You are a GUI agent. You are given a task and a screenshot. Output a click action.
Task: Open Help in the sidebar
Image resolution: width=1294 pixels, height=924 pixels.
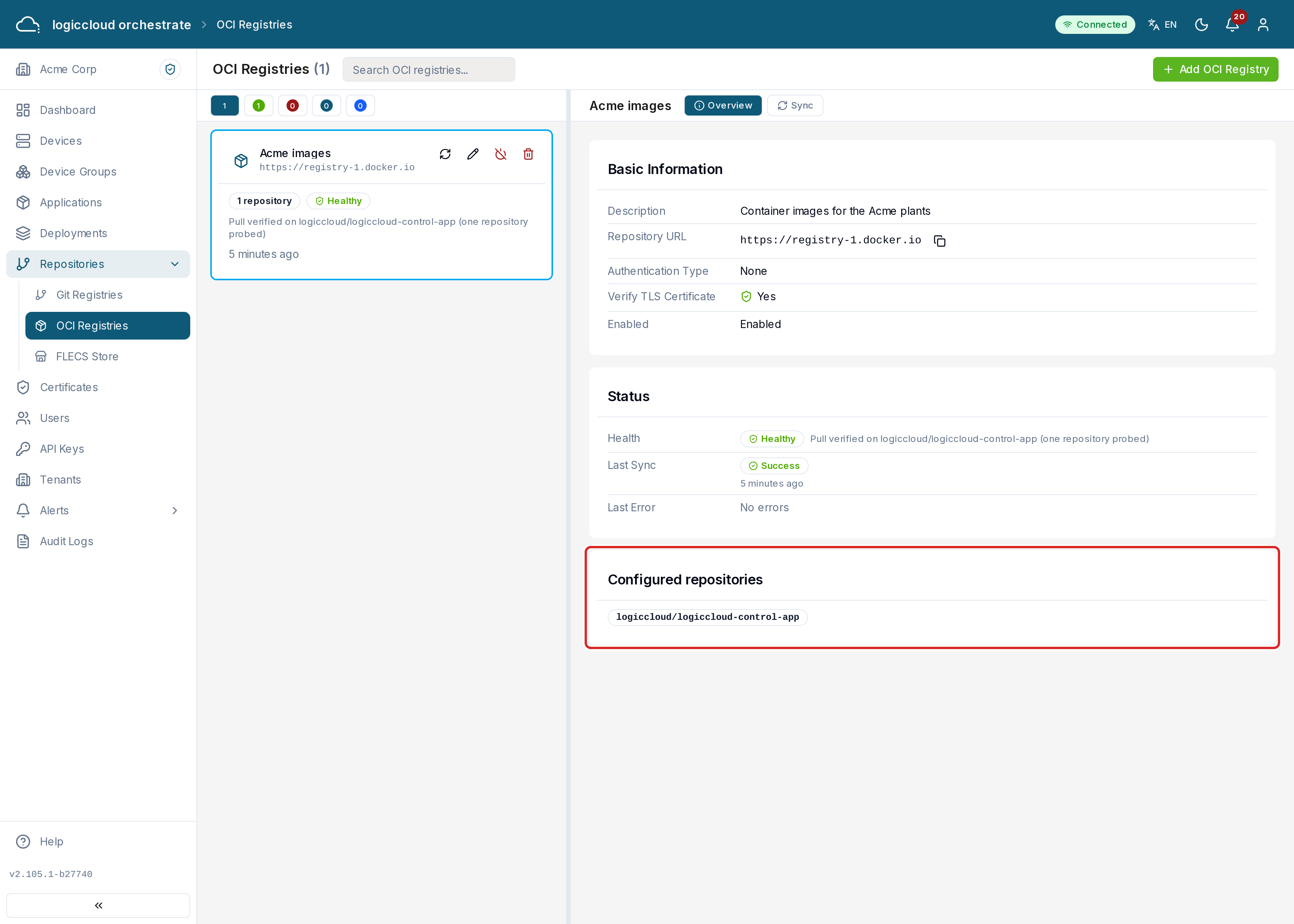pos(98,842)
